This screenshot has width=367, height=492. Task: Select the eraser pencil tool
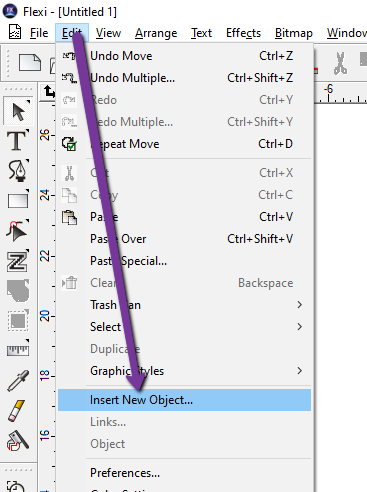(x=16, y=411)
